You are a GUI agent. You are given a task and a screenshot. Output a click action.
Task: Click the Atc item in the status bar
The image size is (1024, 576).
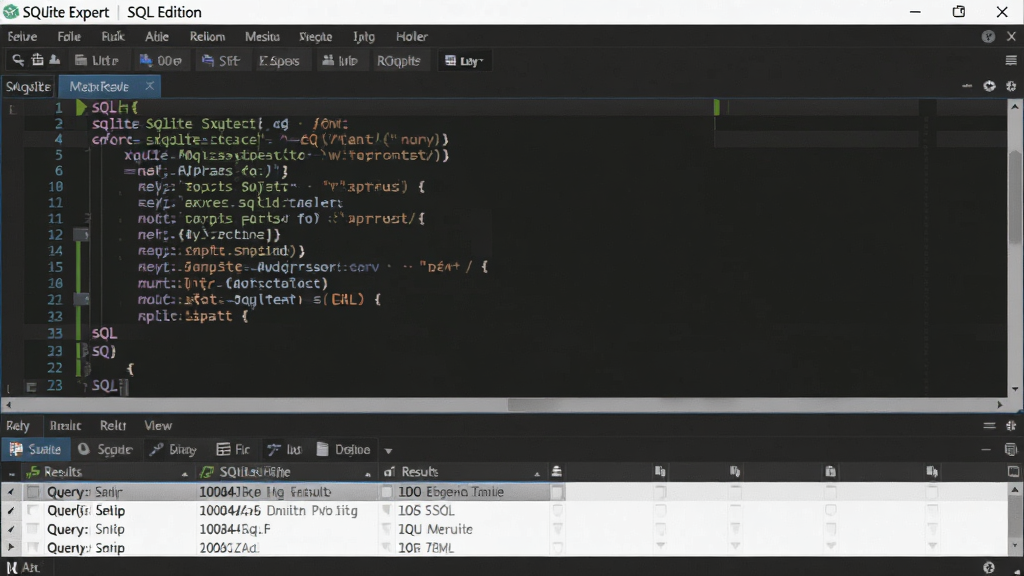[23, 568]
